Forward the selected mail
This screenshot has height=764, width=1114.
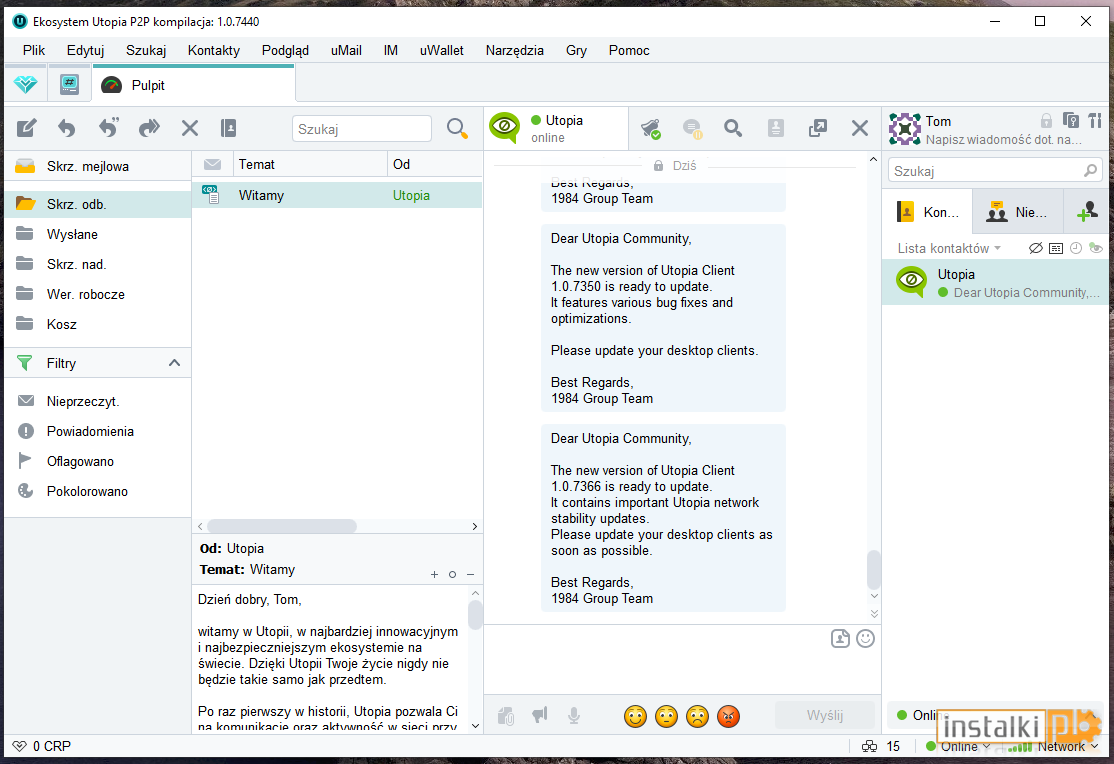click(149, 128)
